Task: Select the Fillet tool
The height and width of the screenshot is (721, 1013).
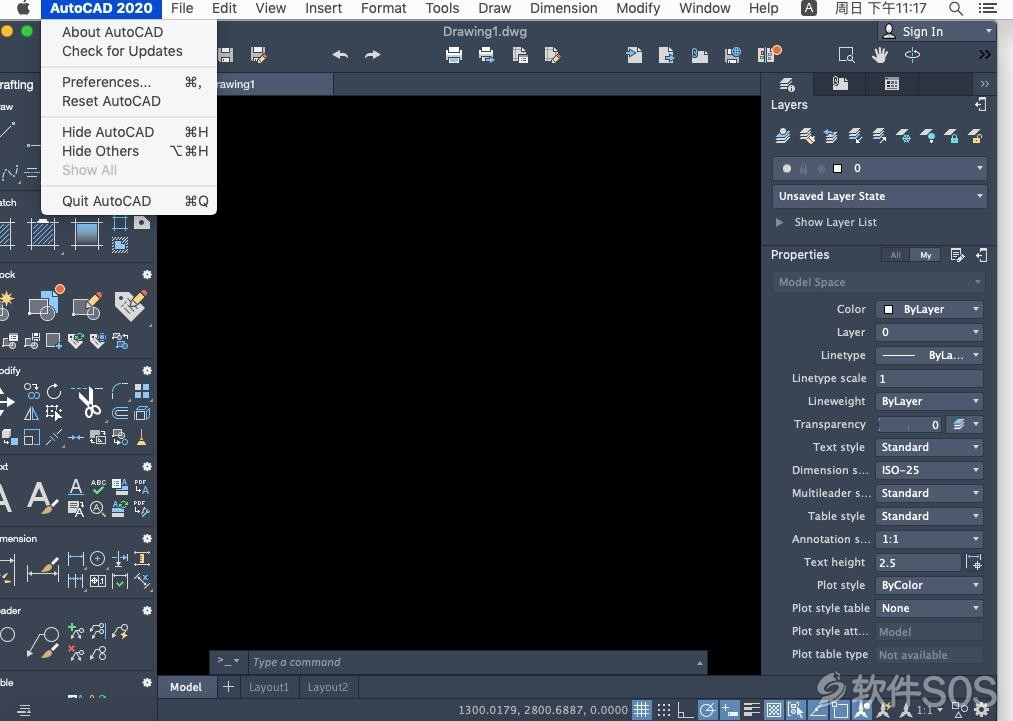Action: pos(120,391)
